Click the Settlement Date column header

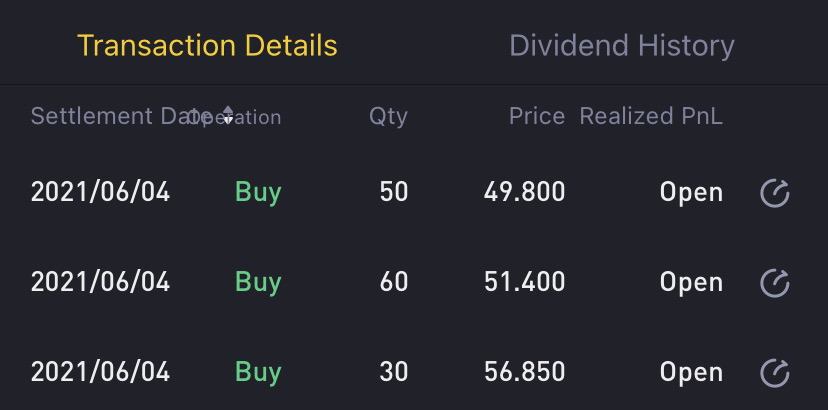[105, 116]
